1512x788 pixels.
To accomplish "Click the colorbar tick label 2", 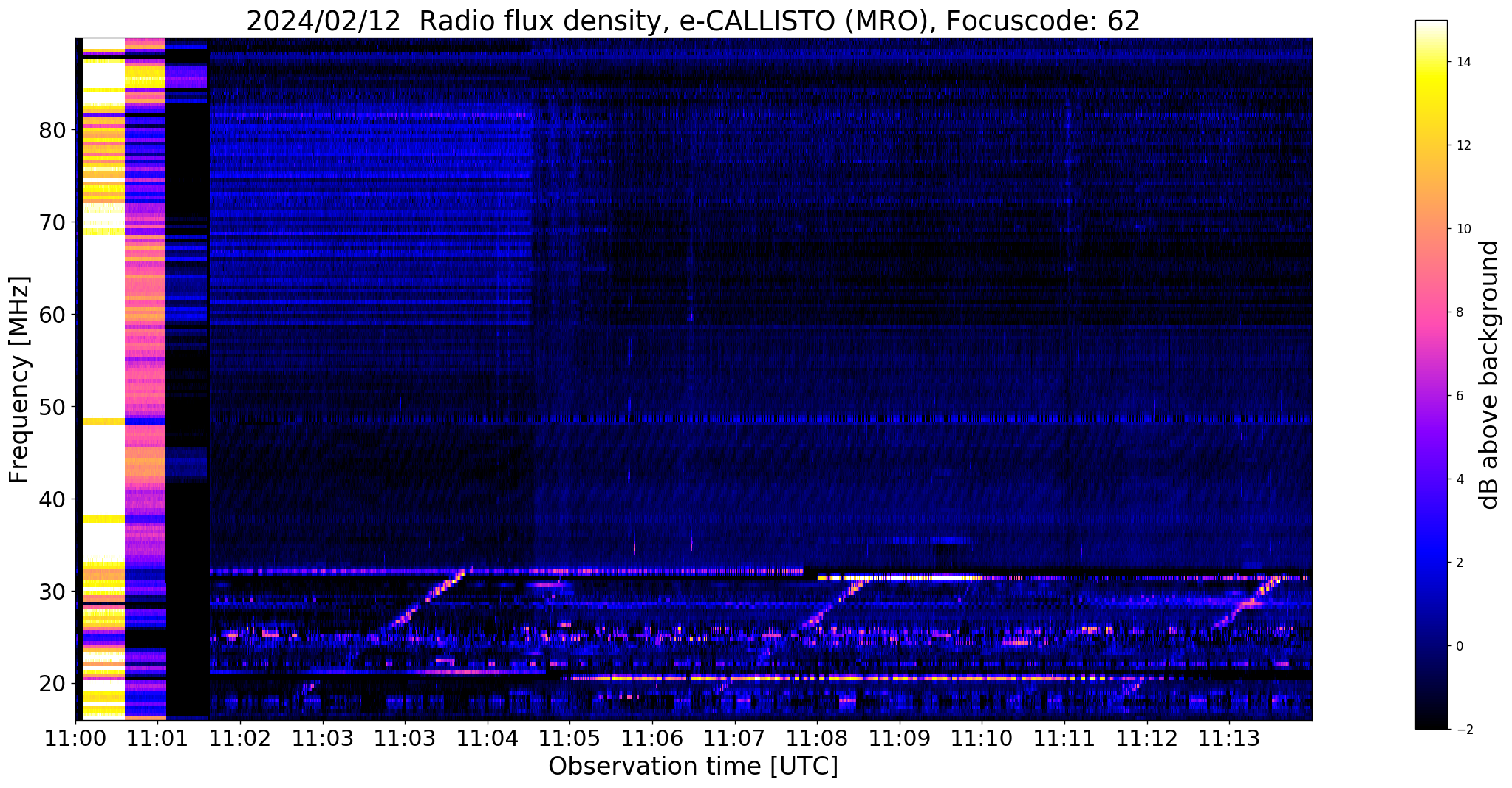I will [x=1459, y=563].
